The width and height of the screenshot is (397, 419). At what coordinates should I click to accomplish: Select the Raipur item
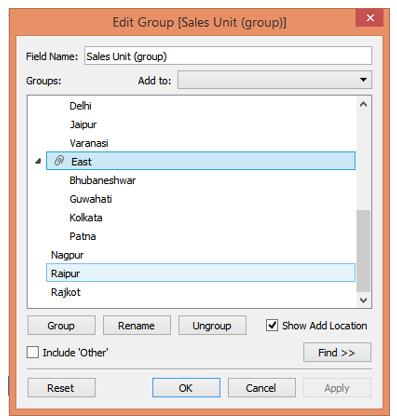click(201, 273)
